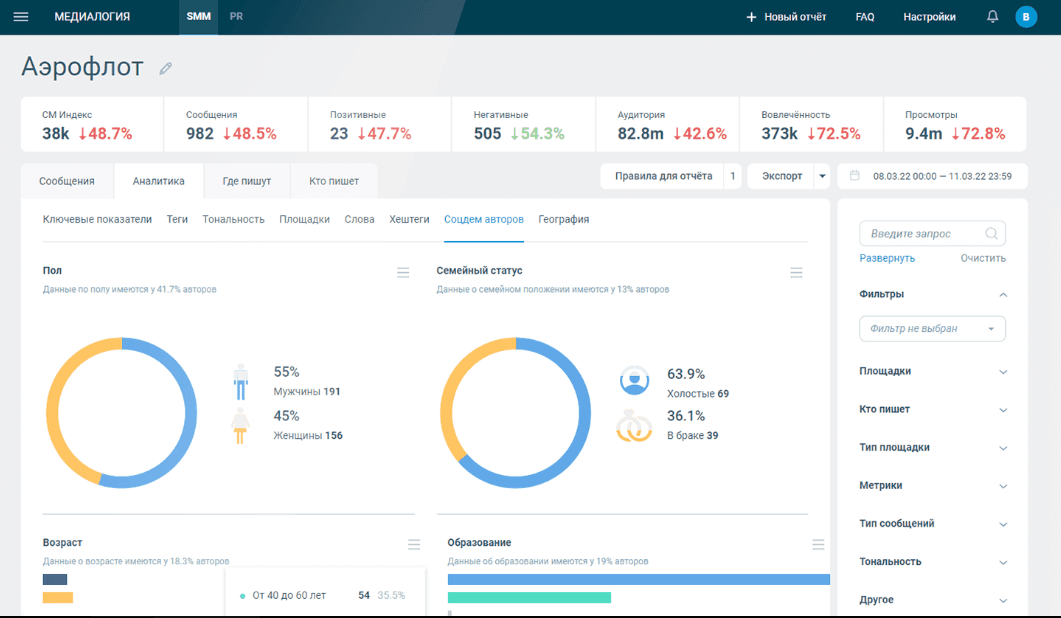Screen dimensions: 1061x618
Task: Click the plus icon for Новый отчёт
Action: pos(751,17)
